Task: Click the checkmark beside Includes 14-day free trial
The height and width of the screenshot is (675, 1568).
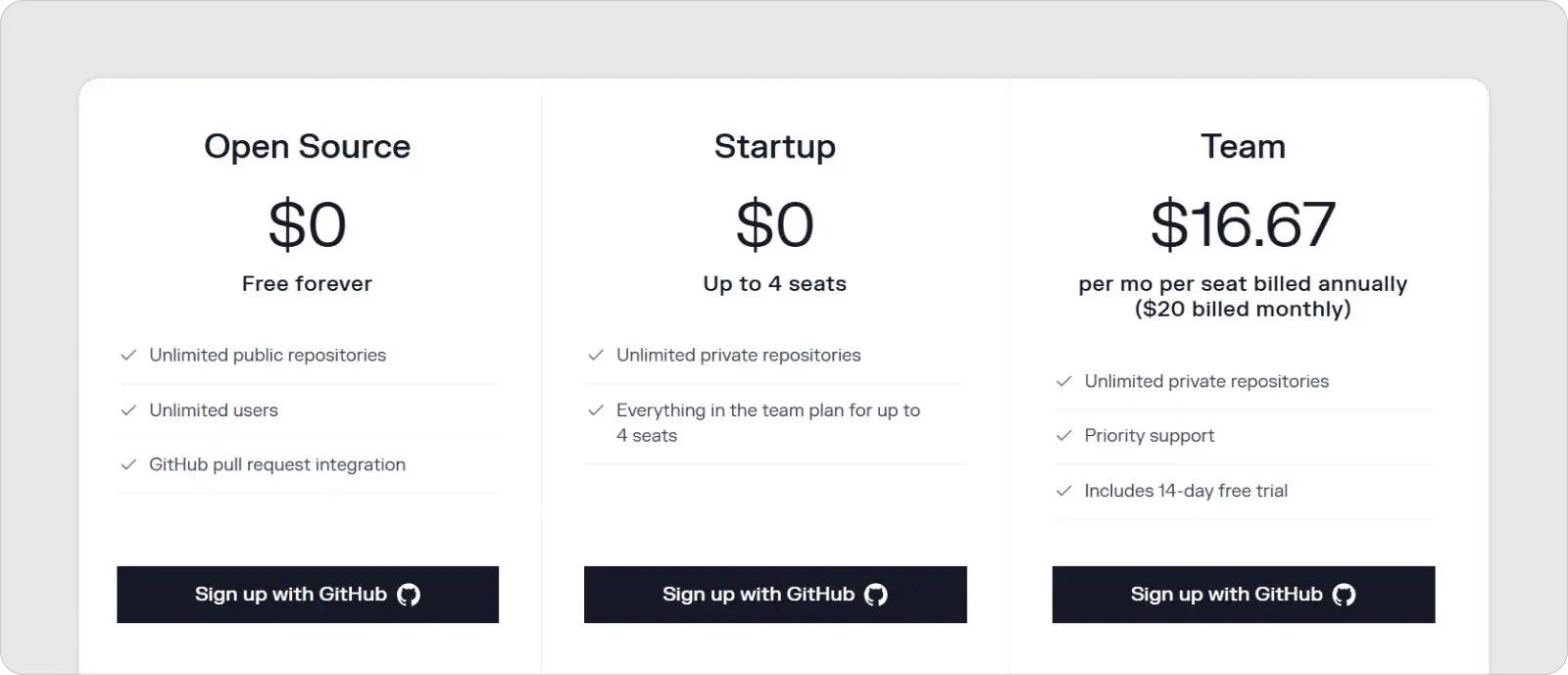Action: (1064, 490)
